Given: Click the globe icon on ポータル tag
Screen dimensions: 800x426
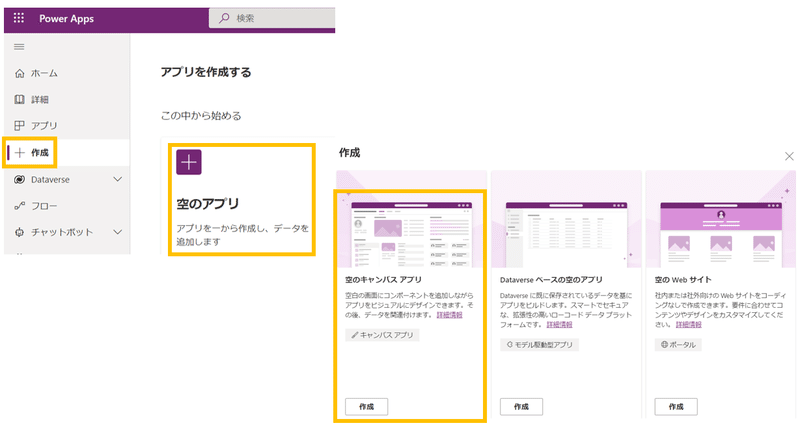Looking at the screenshot, I should coord(664,345).
